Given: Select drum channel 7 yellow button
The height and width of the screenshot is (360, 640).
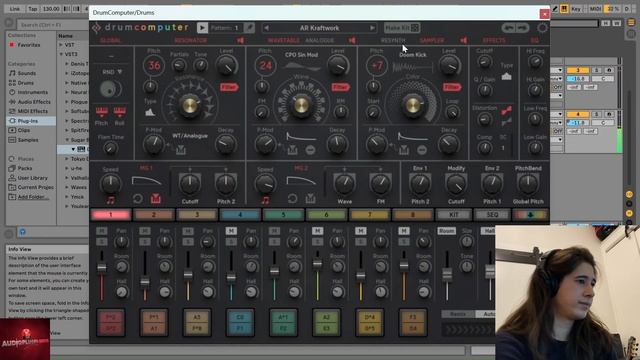Looking at the screenshot, I should [369, 215].
